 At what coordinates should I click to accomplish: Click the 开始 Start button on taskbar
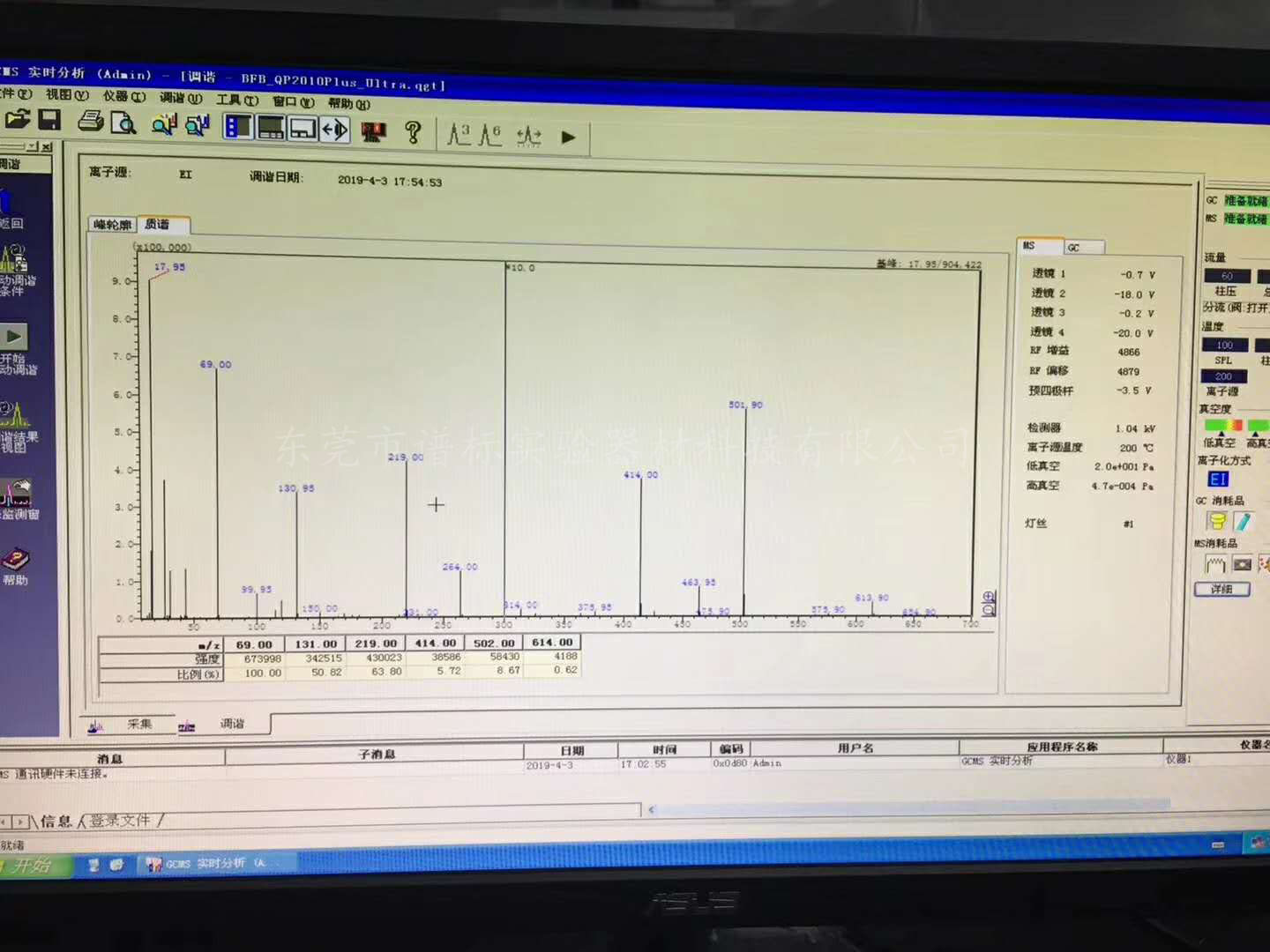[x=32, y=866]
